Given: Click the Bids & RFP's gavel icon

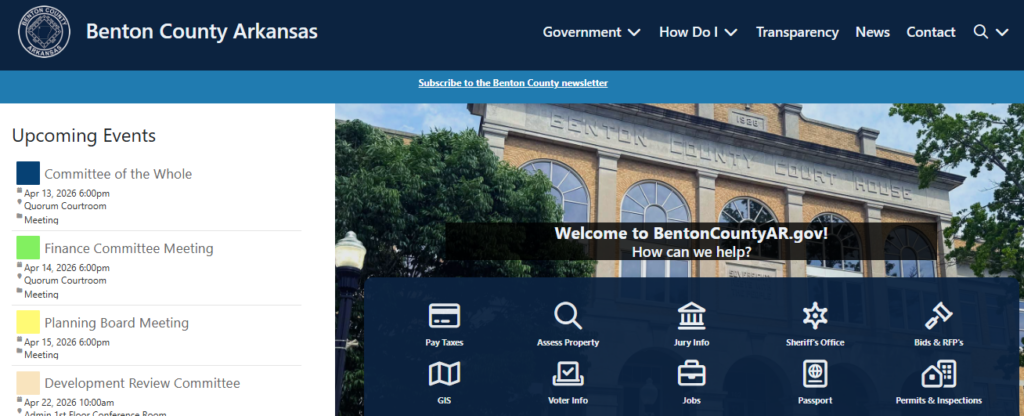Looking at the screenshot, I should coord(938,316).
